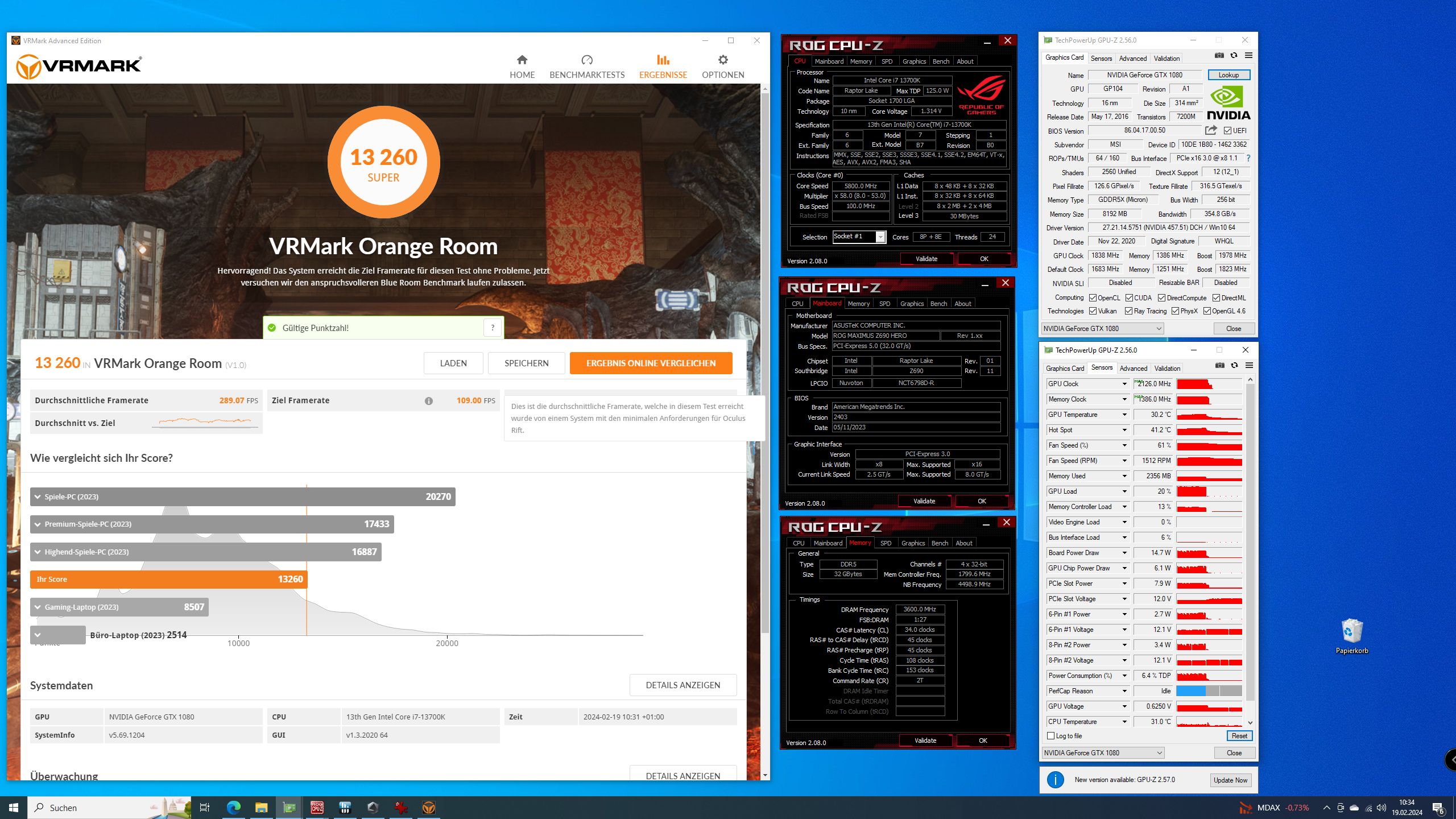Open hamburger menu in GPU-Z Graphics Card window
The height and width of the screenshot is (819, 1456).
pos(1248,56)
